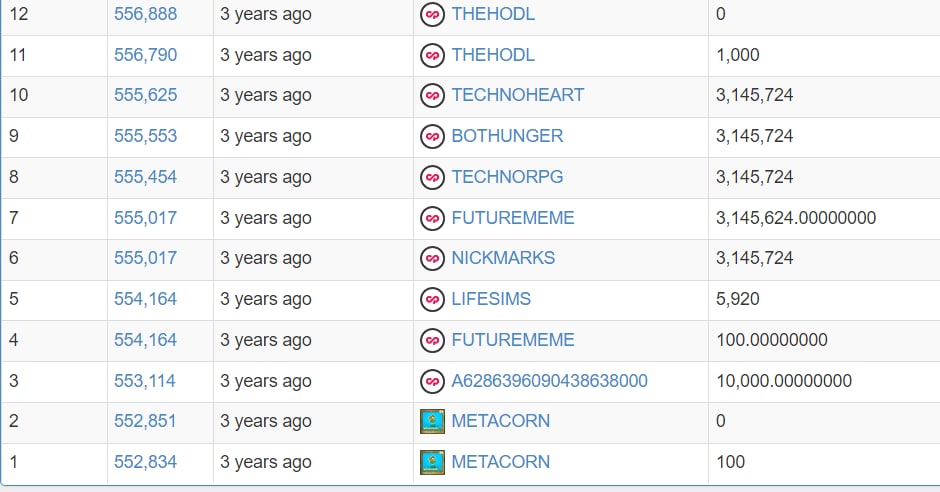Click the METACORN thumbnail in row 1
940x492 pixels.
pos(432,462)
